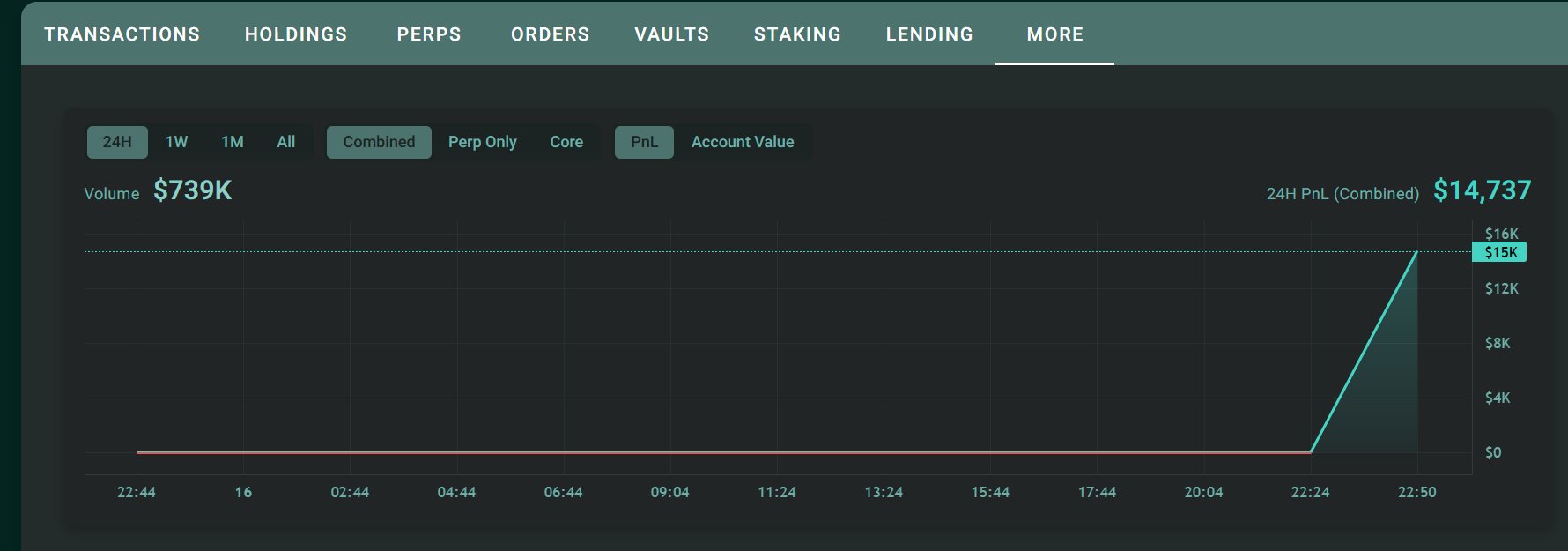Select the PnL chart mode
Viewport: 1568px width, 551px height.
[x=644, y=142]
